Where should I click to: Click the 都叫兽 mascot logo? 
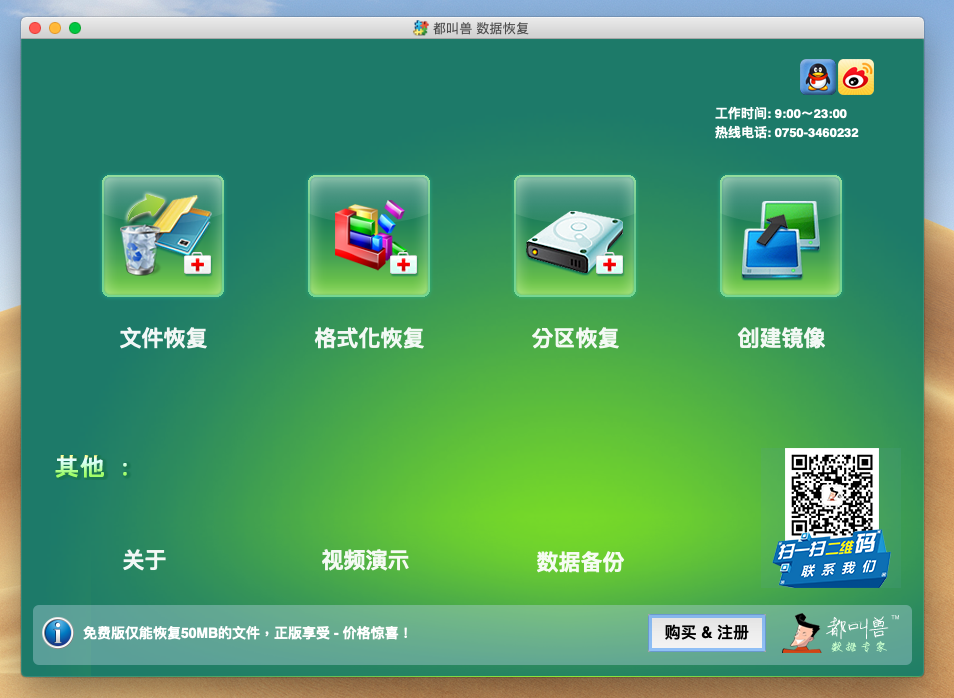pos(840,633)
